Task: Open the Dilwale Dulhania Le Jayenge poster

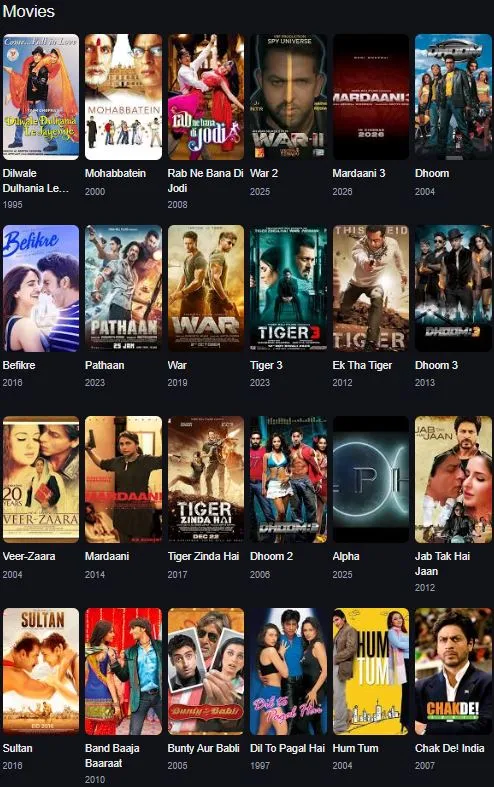Action: coord(41,97)
